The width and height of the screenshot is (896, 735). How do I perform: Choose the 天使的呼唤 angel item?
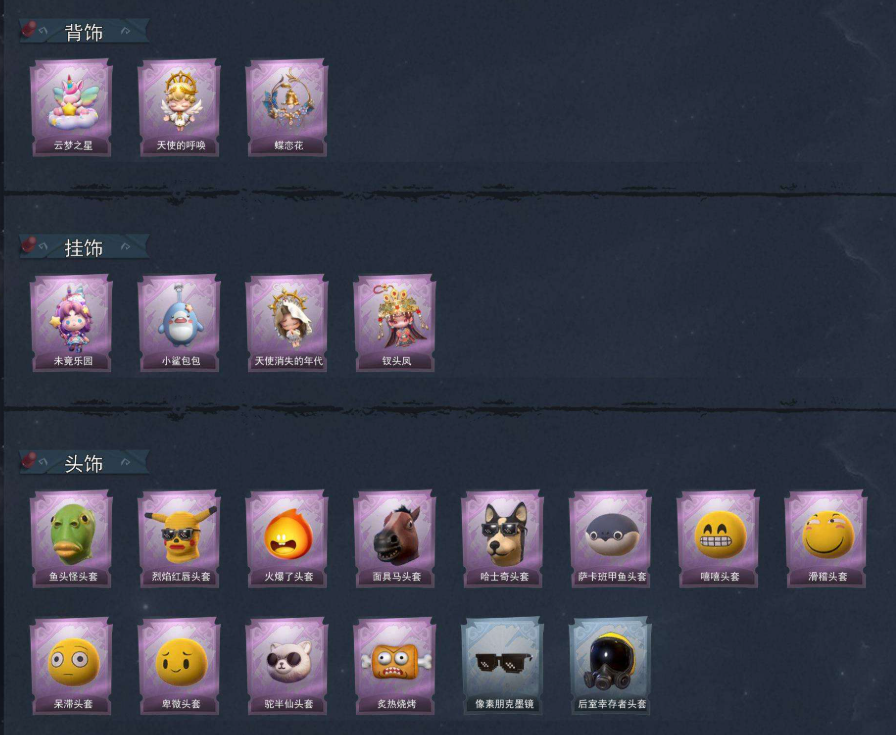click(179, 107)
